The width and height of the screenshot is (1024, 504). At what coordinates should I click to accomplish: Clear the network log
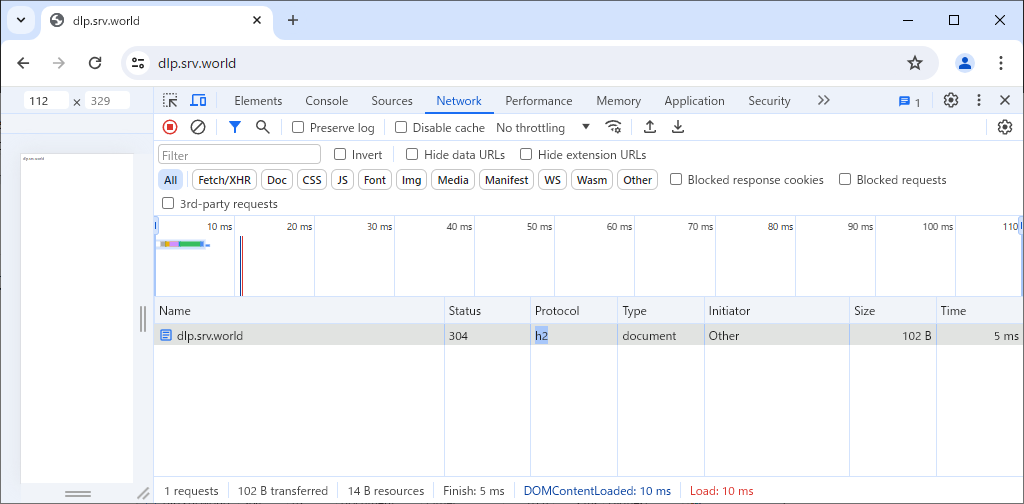pyautogui.click(x=198, y=127)
